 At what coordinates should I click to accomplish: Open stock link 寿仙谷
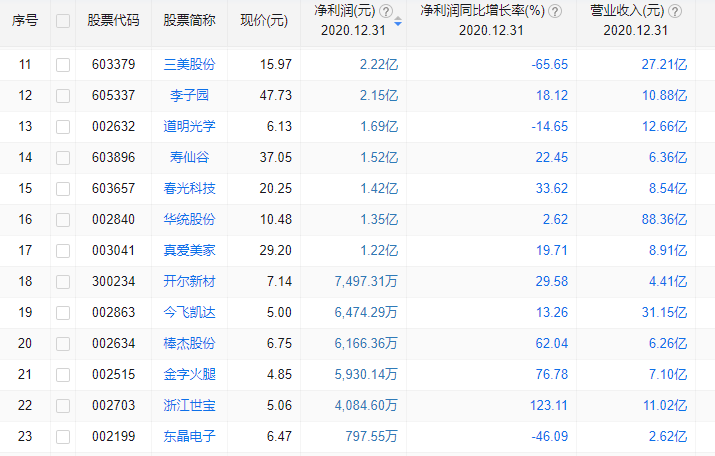189,157
